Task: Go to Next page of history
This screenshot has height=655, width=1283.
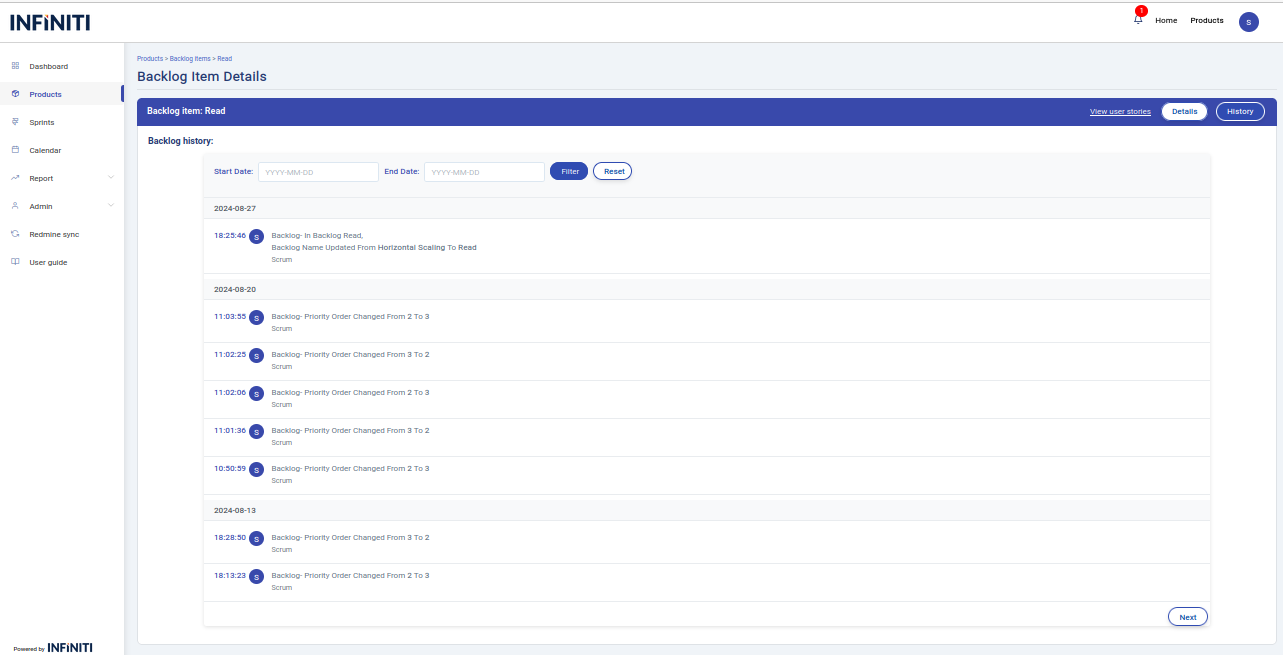Action: click(x=1187, y=617)
